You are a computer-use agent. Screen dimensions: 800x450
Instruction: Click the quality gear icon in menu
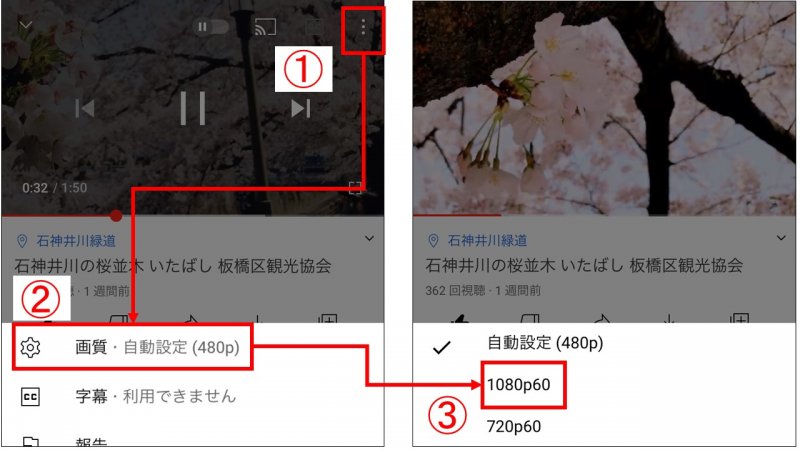tap(30, 347)
